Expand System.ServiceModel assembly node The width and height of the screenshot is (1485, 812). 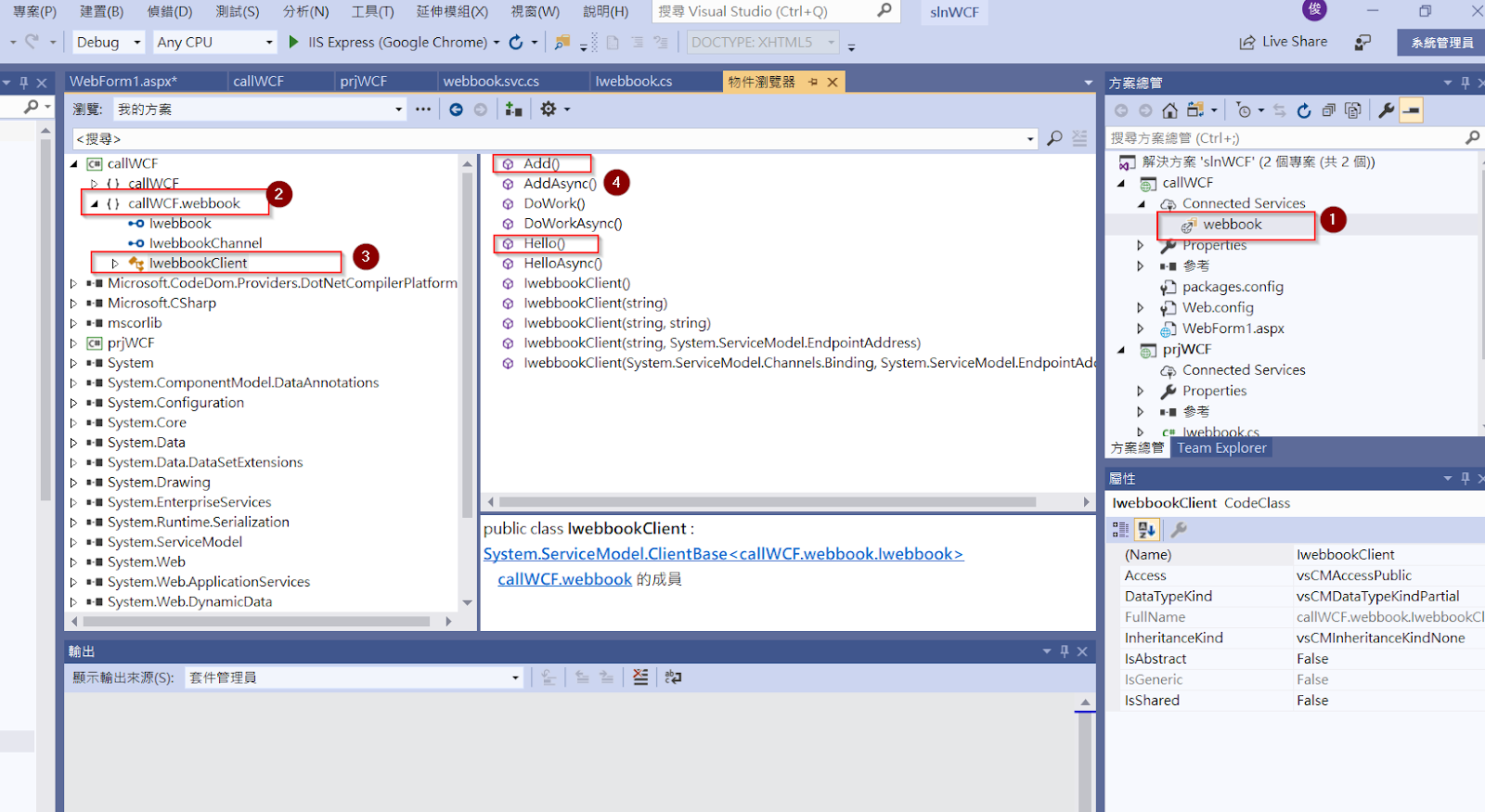[73, 542]
